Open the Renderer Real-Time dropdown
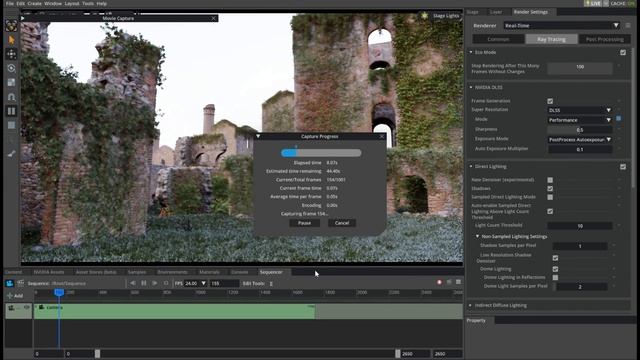This screenshot has width=640, height=360. pyautogui.click(x=562, y=25)
